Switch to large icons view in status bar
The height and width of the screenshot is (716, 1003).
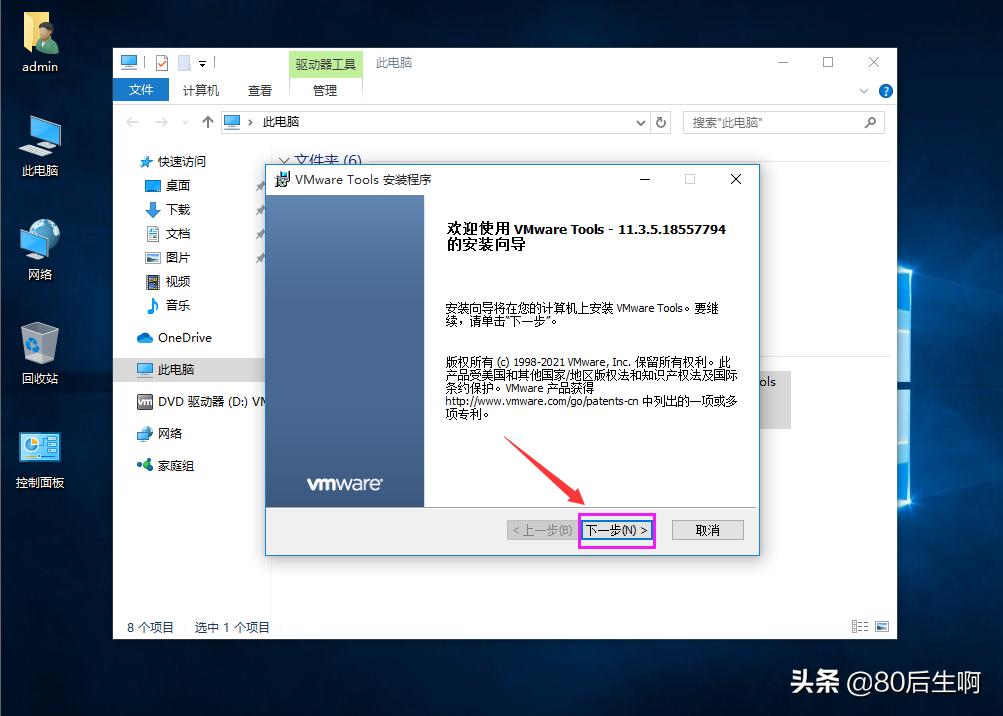(883, 626)
